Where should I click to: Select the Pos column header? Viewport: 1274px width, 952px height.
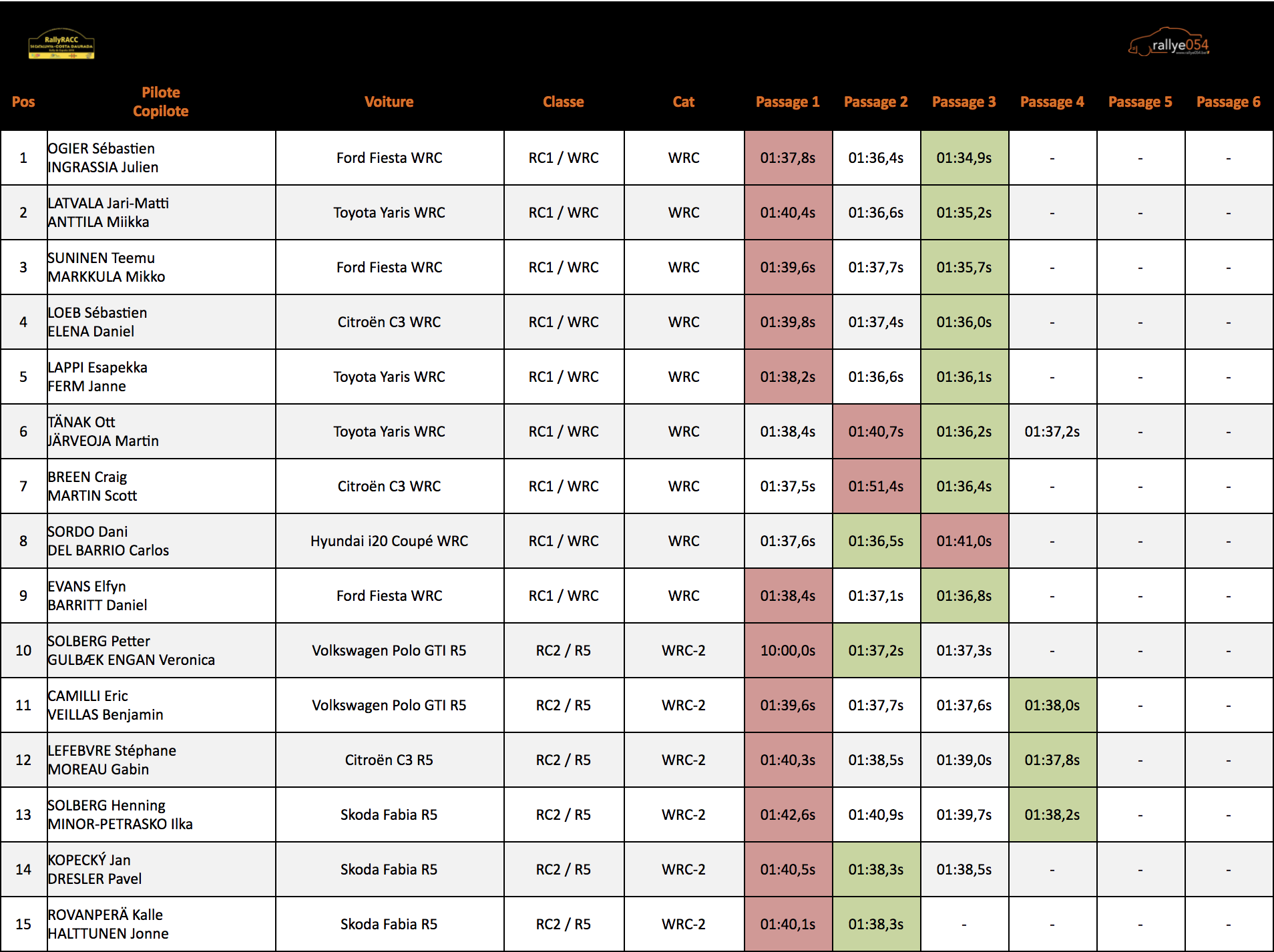tap(23, 102)
